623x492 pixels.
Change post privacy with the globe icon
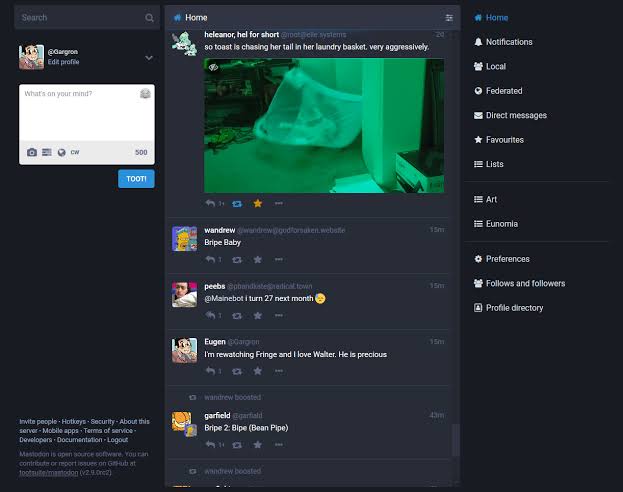click(x=61, y=153)
